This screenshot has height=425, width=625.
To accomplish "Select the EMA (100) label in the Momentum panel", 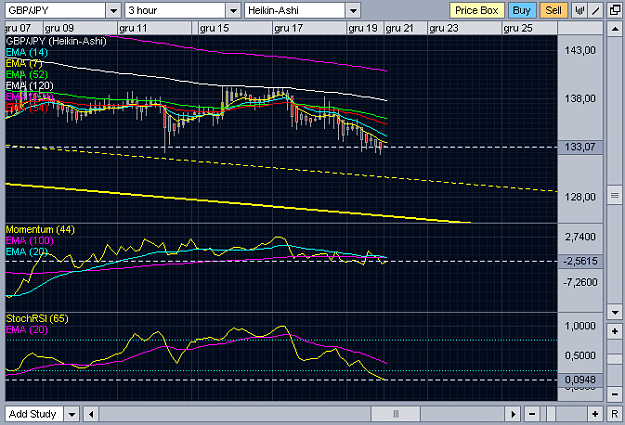I will point(29,241).
